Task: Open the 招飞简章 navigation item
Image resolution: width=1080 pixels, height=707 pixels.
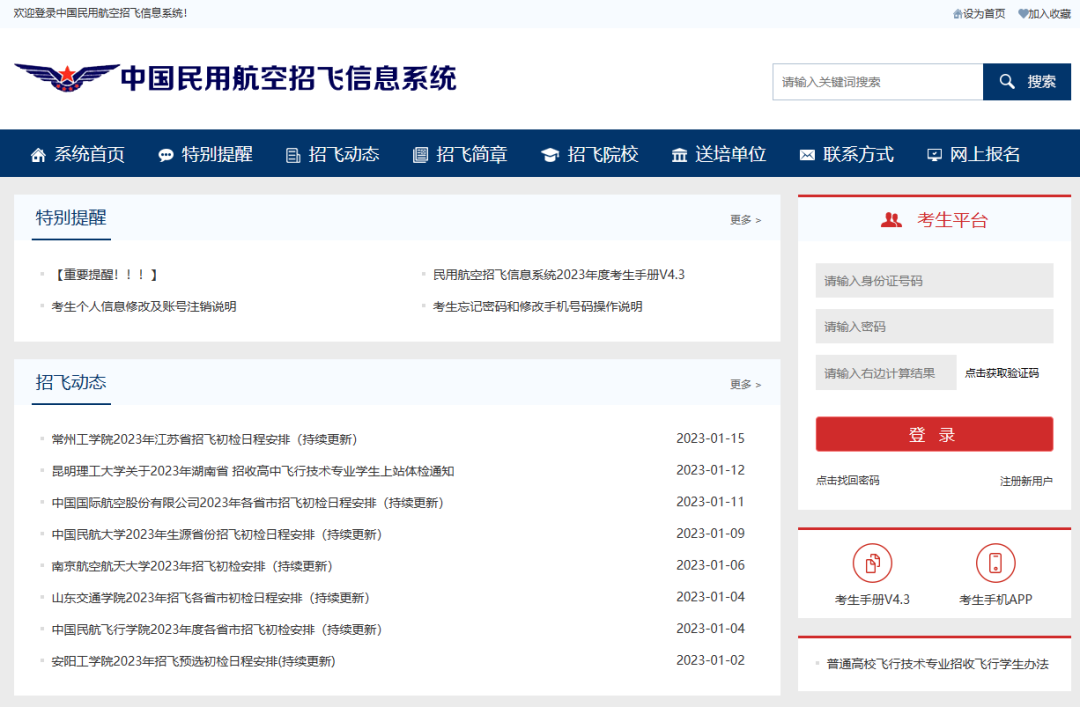Action: coord(459,154)
